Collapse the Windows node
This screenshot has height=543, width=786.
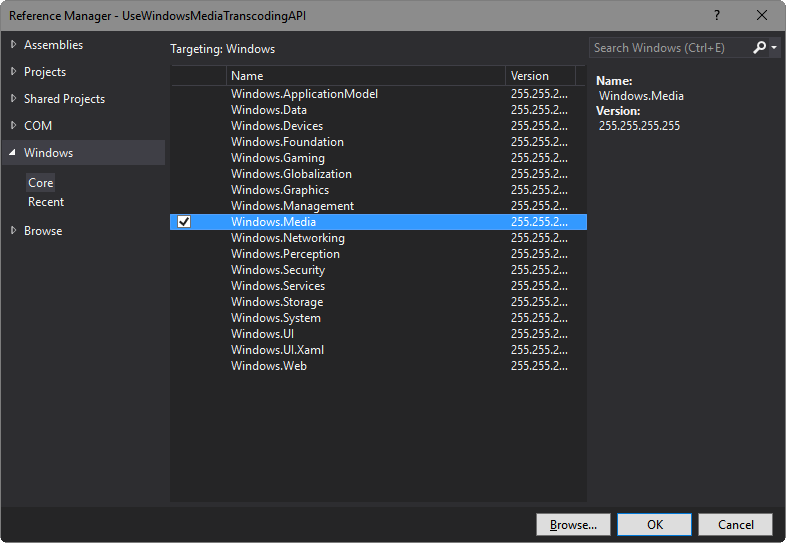click(x=13, y=152)
